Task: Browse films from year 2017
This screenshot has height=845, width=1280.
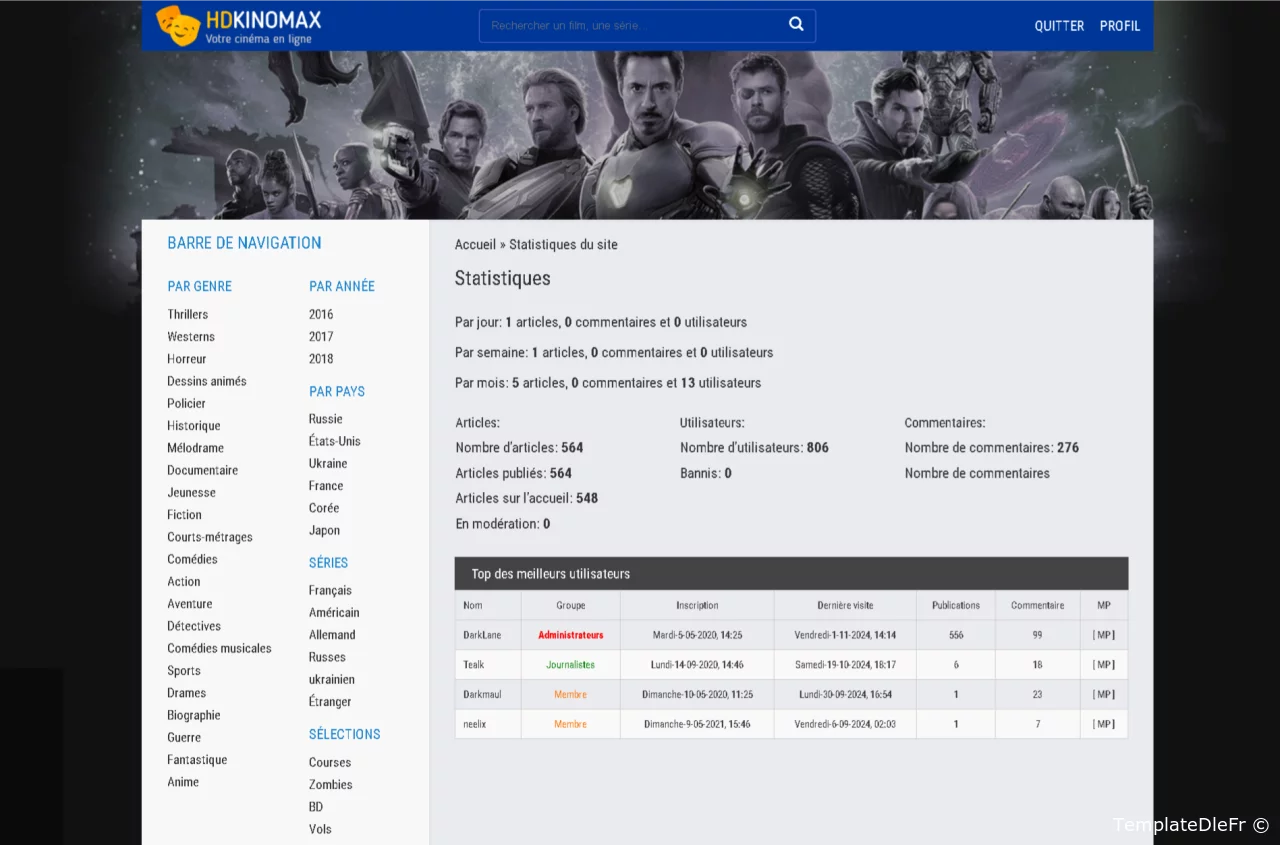Action: coord(321,337)
